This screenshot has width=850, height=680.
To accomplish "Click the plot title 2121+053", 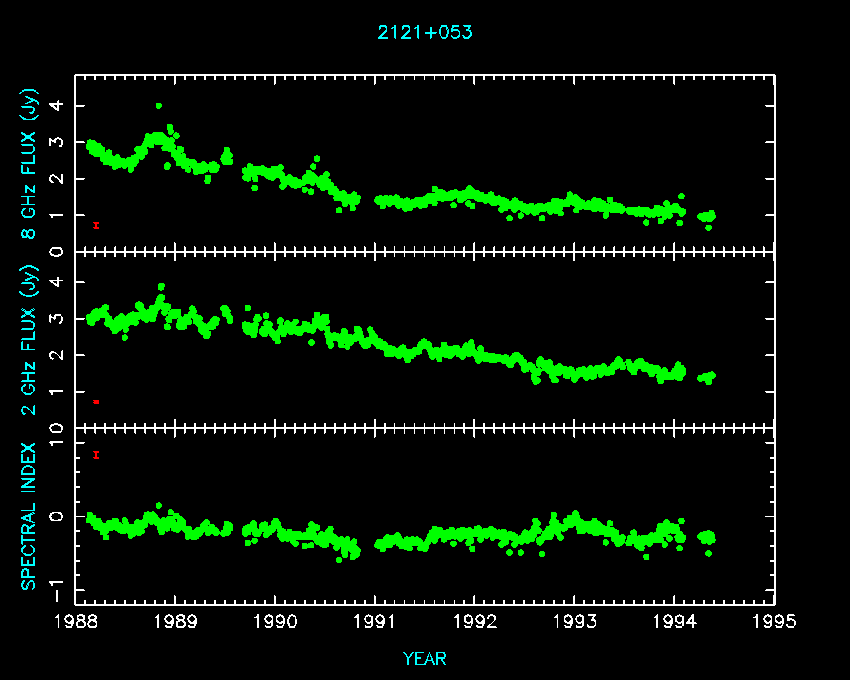I will (424, 32).
